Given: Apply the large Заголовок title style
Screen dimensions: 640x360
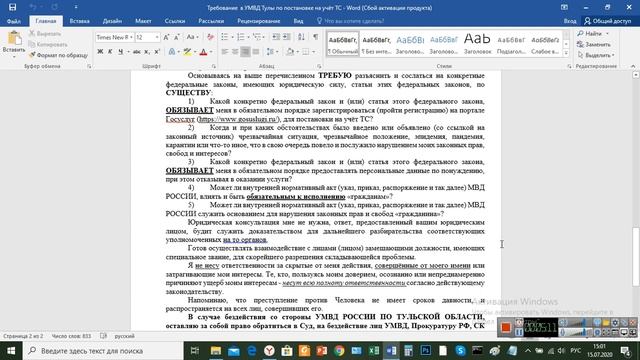Looking at the screenshot, I should (477, 44).
